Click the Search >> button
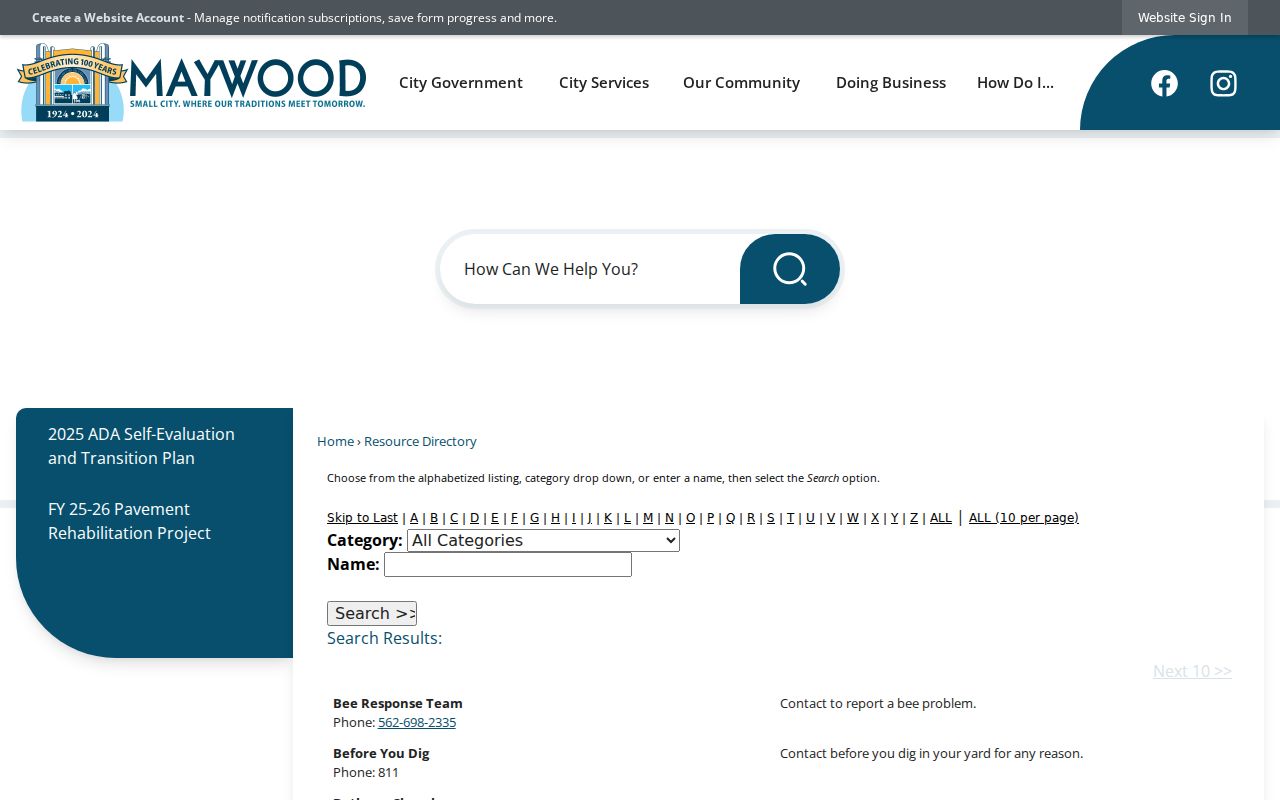1280x800 pixels. point(372,614)
